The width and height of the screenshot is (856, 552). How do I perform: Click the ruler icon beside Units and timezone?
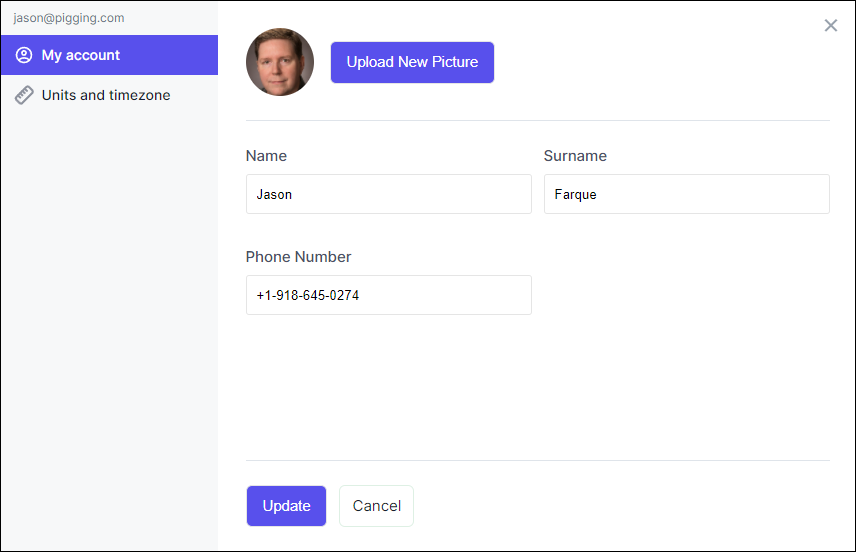[24, 95]
